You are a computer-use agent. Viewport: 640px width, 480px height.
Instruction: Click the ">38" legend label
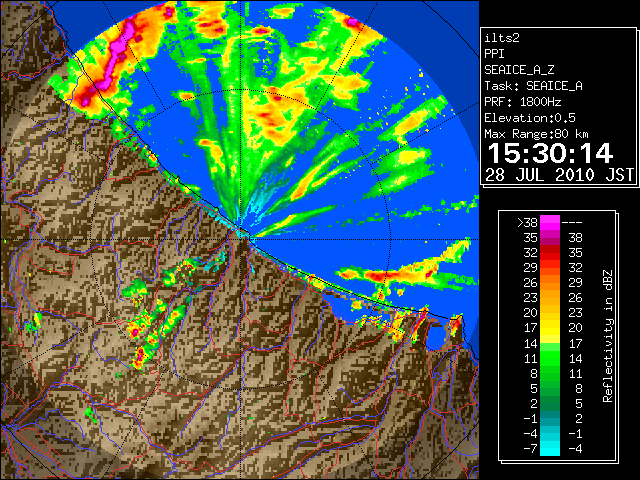[527, 223]
